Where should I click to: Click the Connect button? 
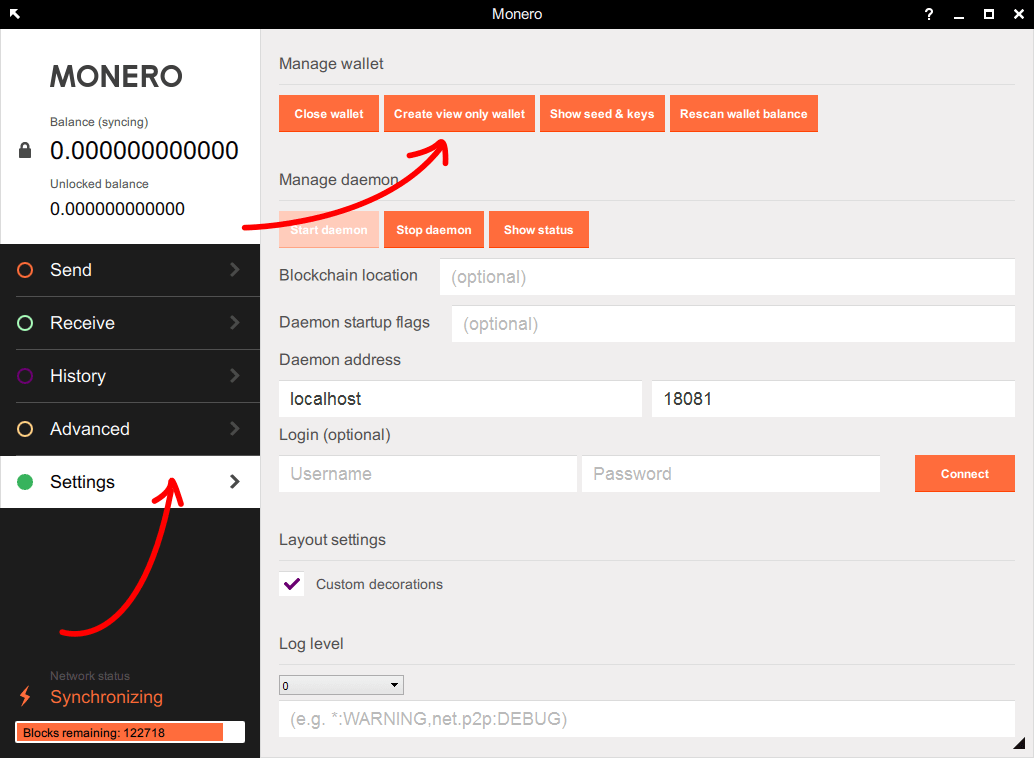(x=964, y=474)
